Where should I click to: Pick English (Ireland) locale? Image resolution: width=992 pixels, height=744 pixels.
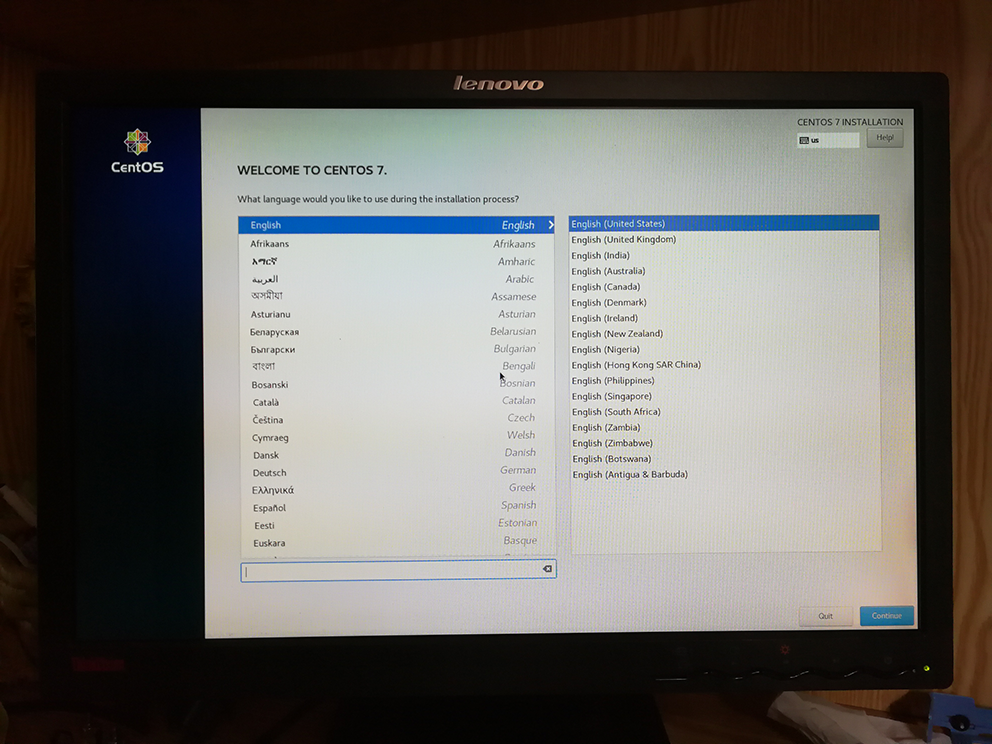724,318
